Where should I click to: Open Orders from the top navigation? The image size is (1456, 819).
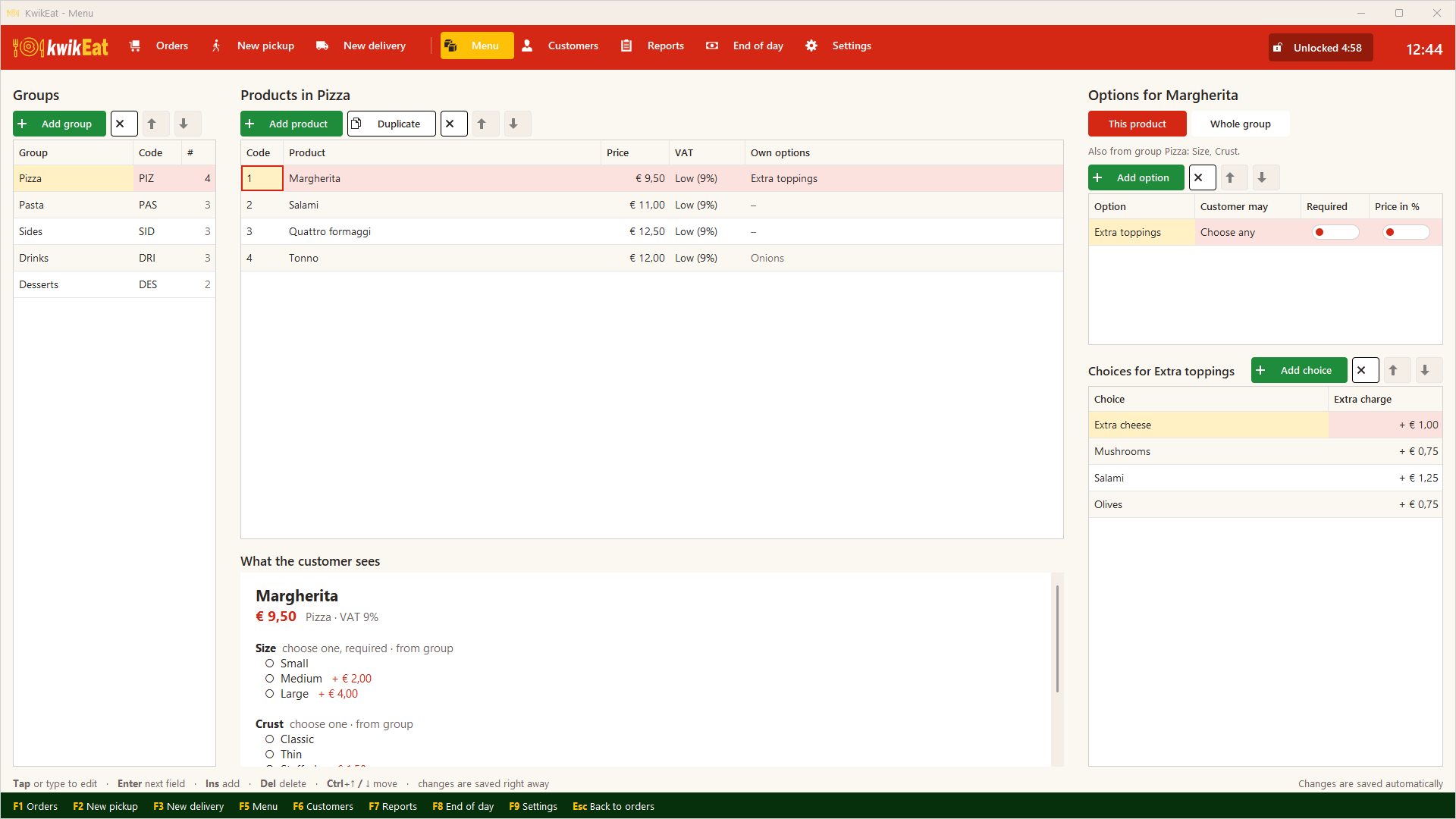tap(158, 45)
